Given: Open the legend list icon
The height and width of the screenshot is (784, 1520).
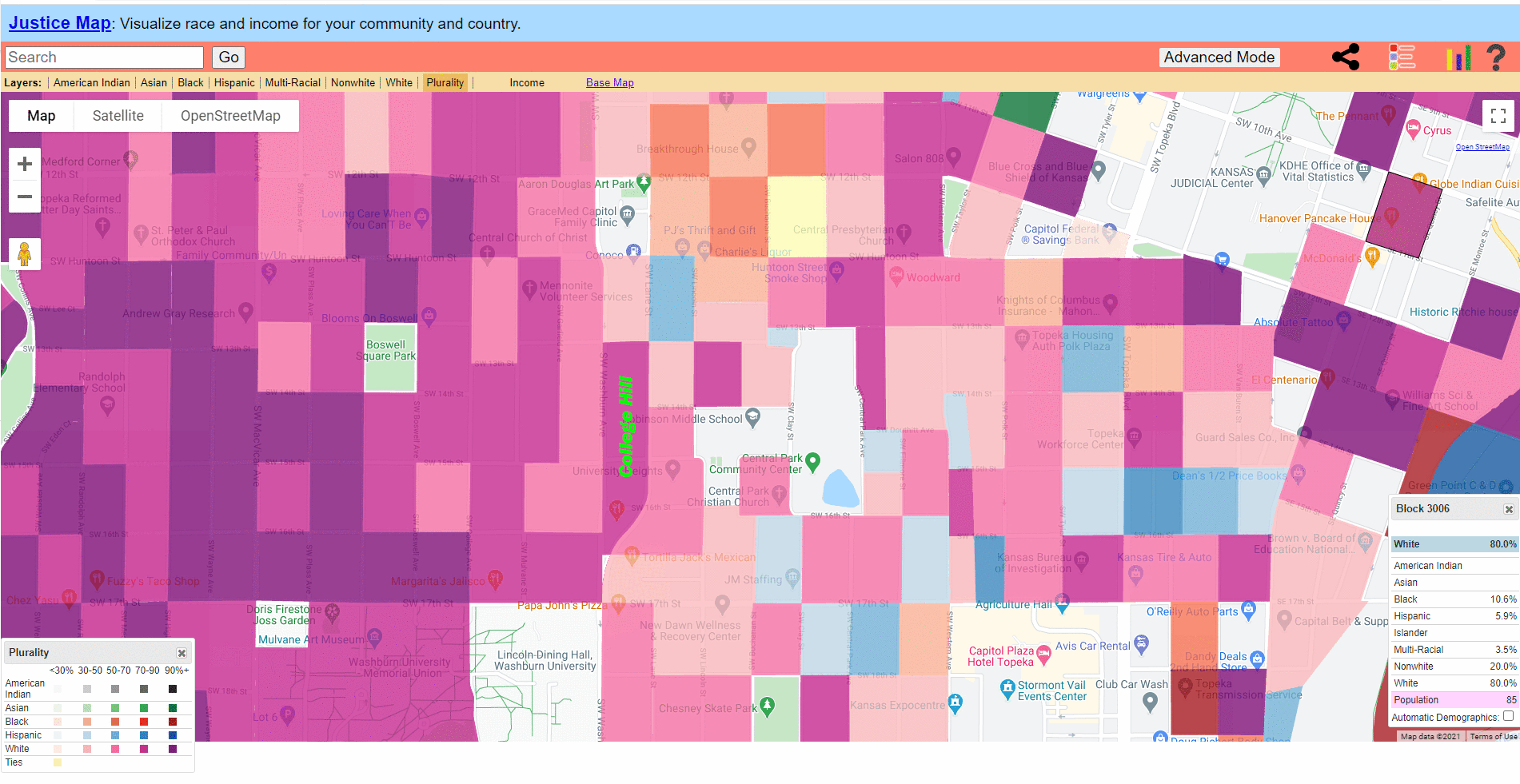Looking at the screenshot, I should click(1402, 57).
